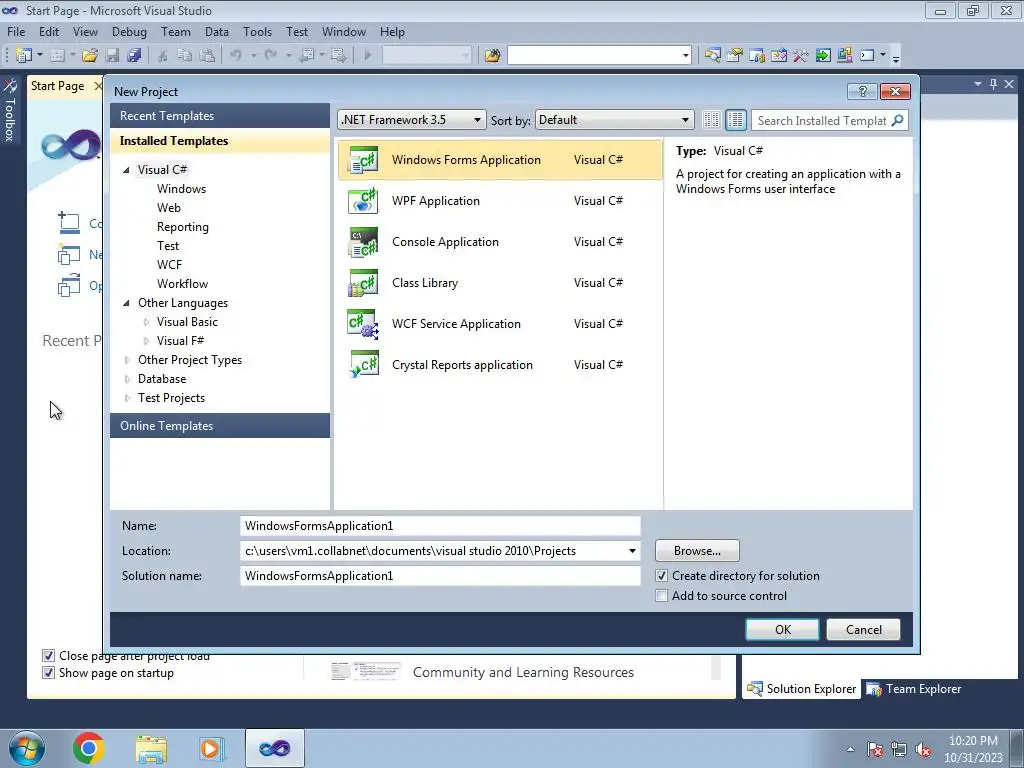Open the Tools menu

257,31
